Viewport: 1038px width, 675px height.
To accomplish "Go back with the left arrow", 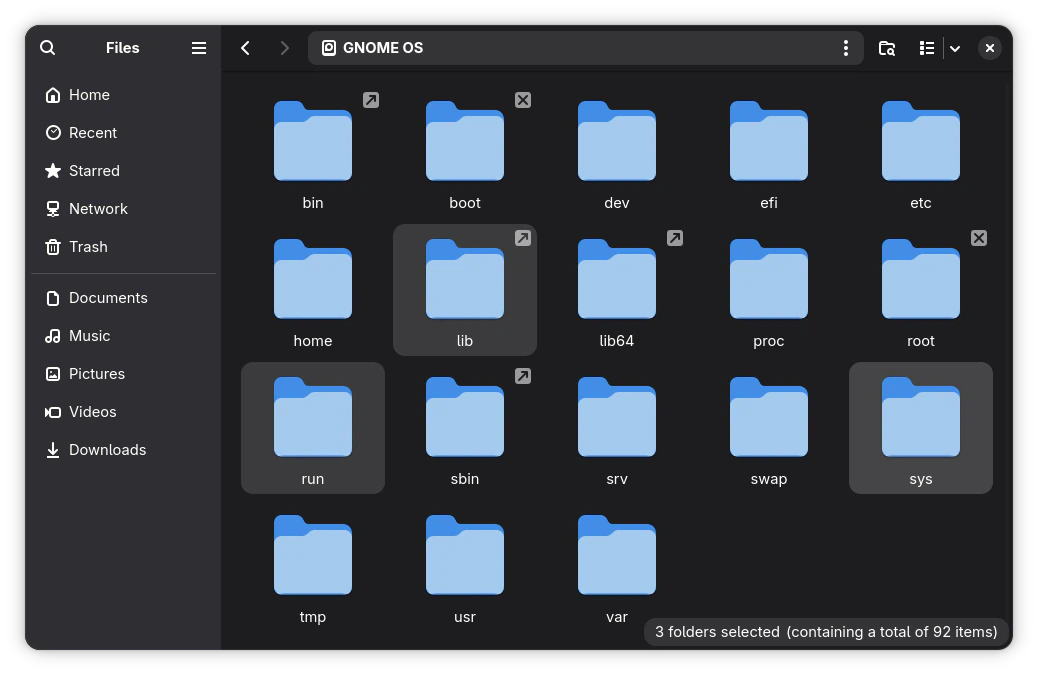I will click(x=246, y=48).
